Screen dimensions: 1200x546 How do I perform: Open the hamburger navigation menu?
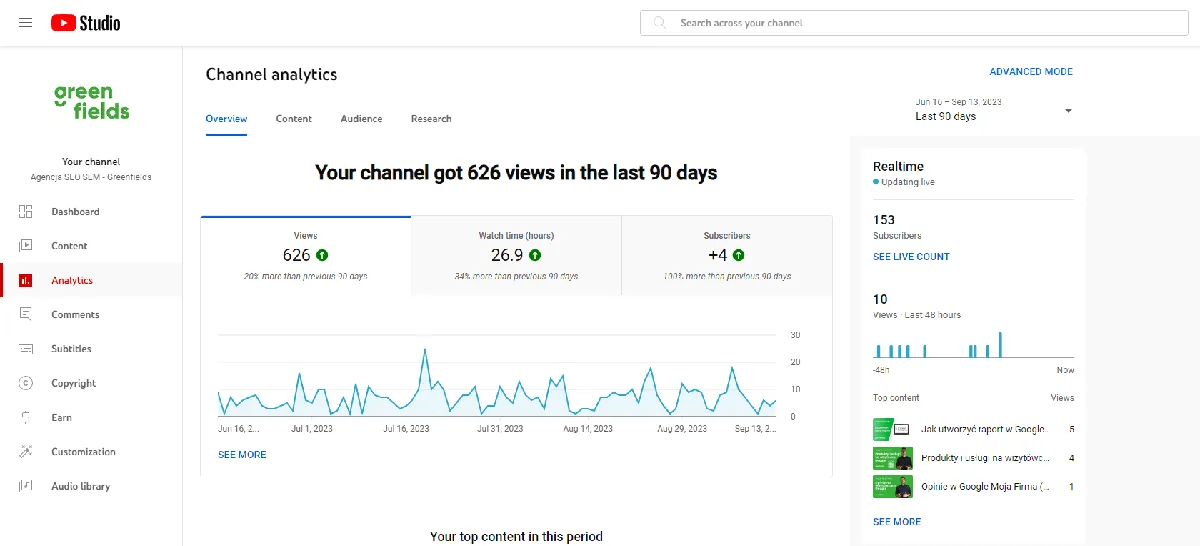pyautogui.click(x=25, y=22)
